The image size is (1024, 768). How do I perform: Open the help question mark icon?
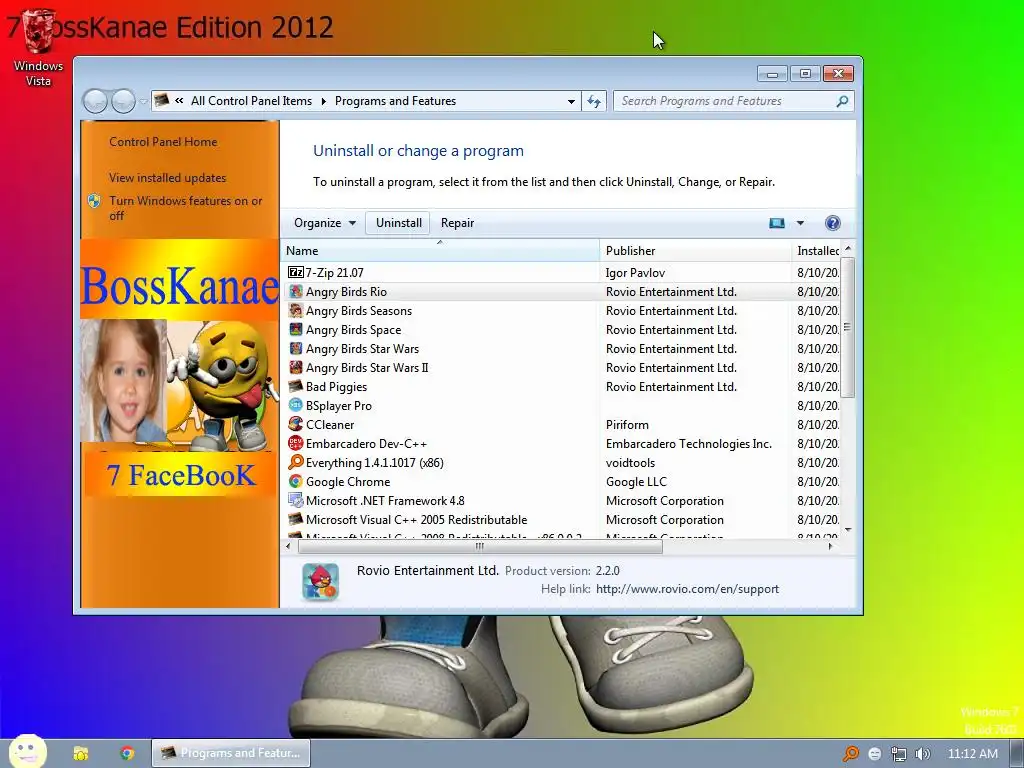pyautogui.click(x=833, y=223)
